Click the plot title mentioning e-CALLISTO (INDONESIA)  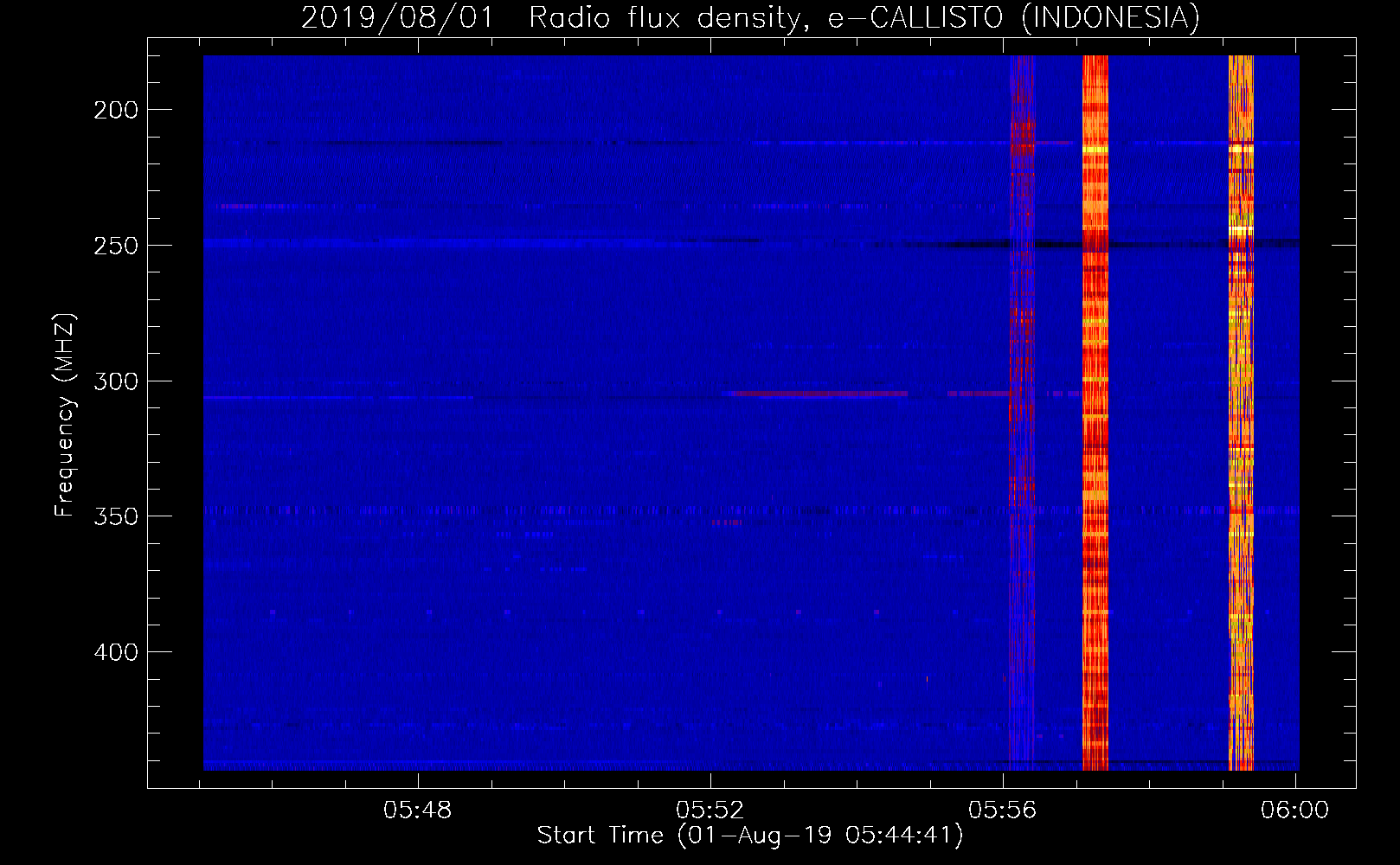pyautogui.click(x=750, y=17)
